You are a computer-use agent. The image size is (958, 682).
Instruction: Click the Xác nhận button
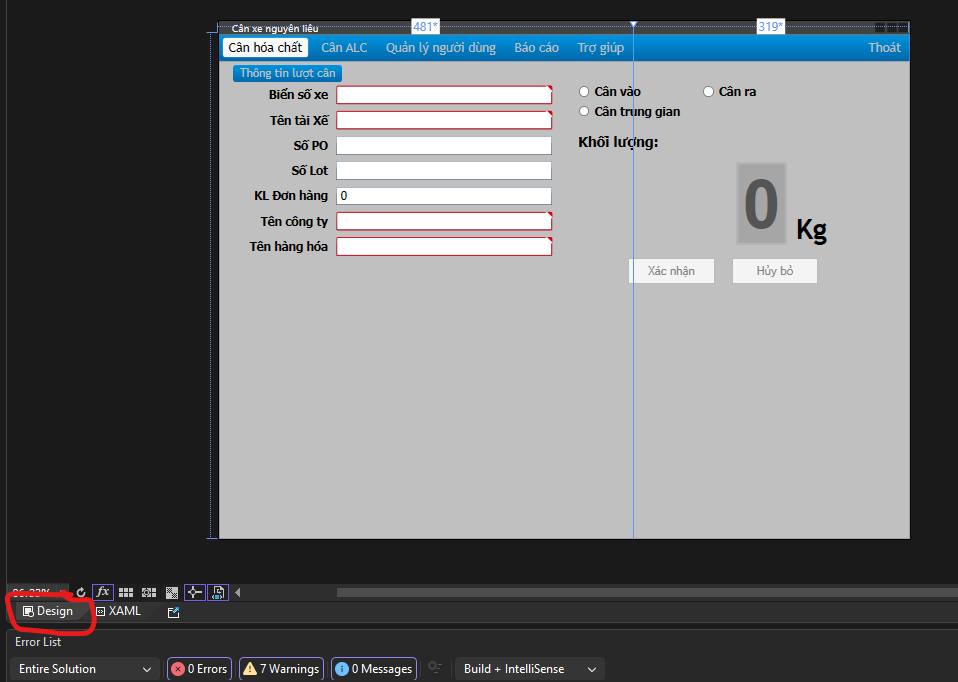coord(671,271)
